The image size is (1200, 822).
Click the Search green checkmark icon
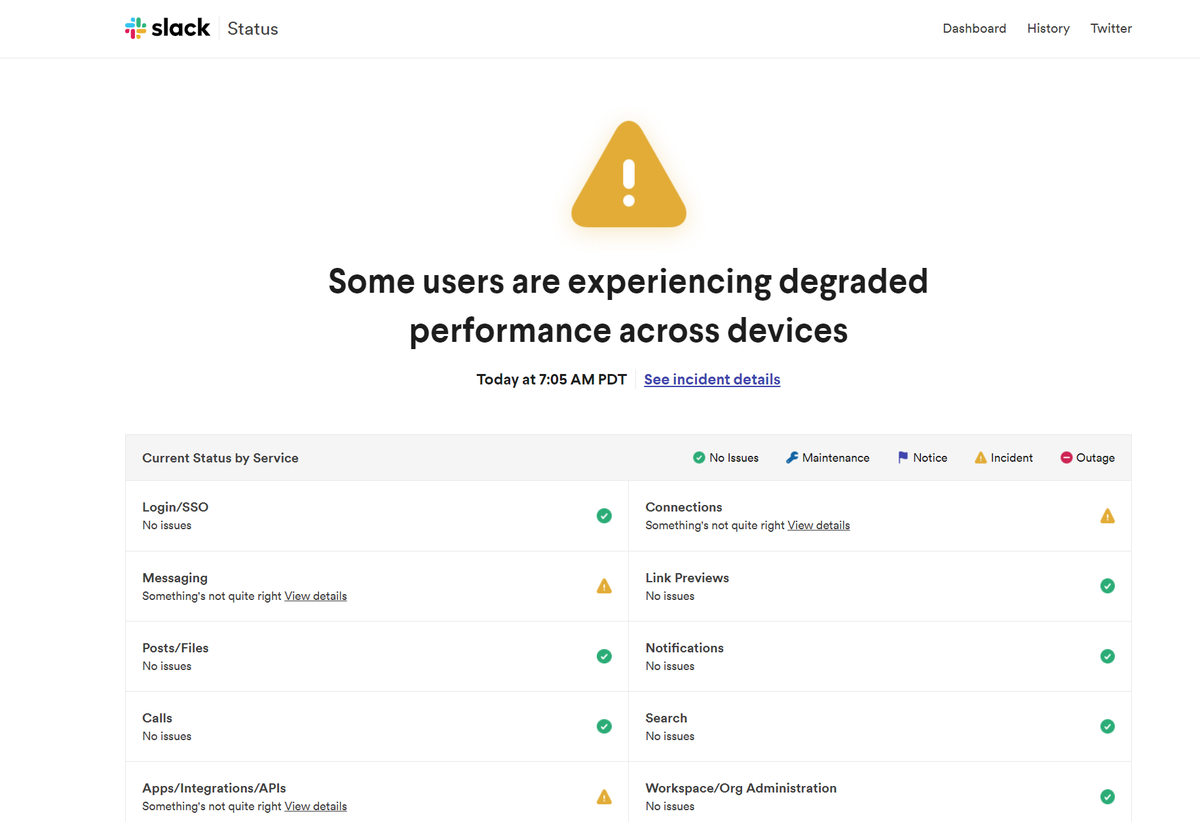tap(1107, 726)
